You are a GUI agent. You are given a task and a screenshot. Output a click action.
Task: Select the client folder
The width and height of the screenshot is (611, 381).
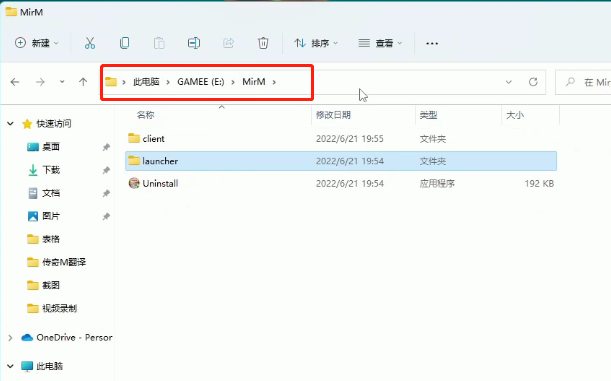341,139
